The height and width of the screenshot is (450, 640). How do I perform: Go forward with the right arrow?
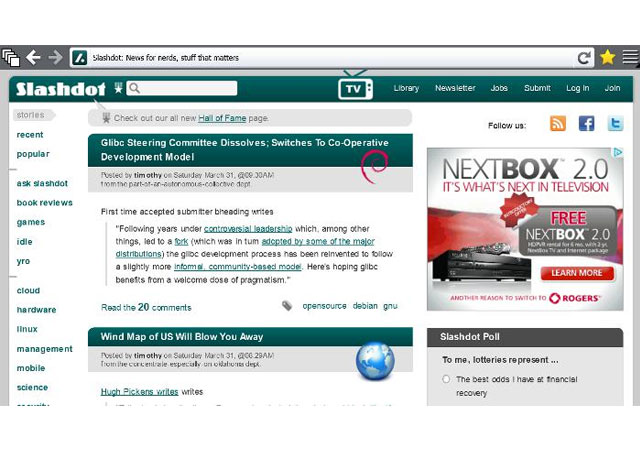(55, 58)
